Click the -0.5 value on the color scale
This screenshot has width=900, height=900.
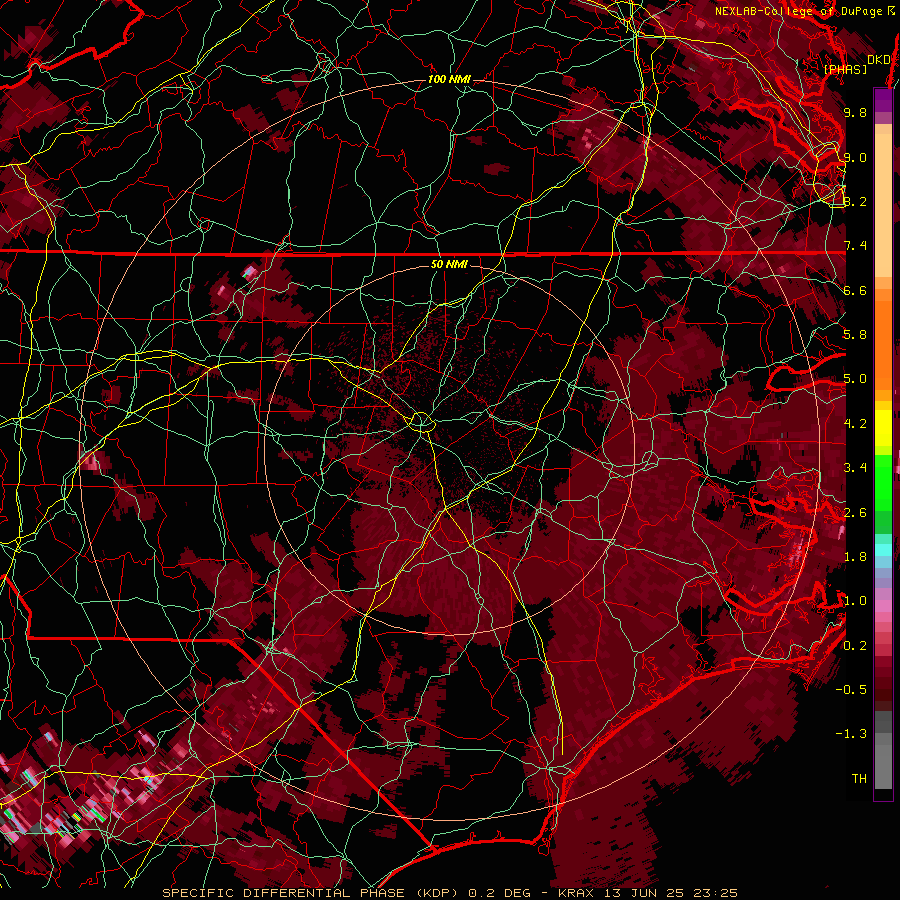click(852, 690)
